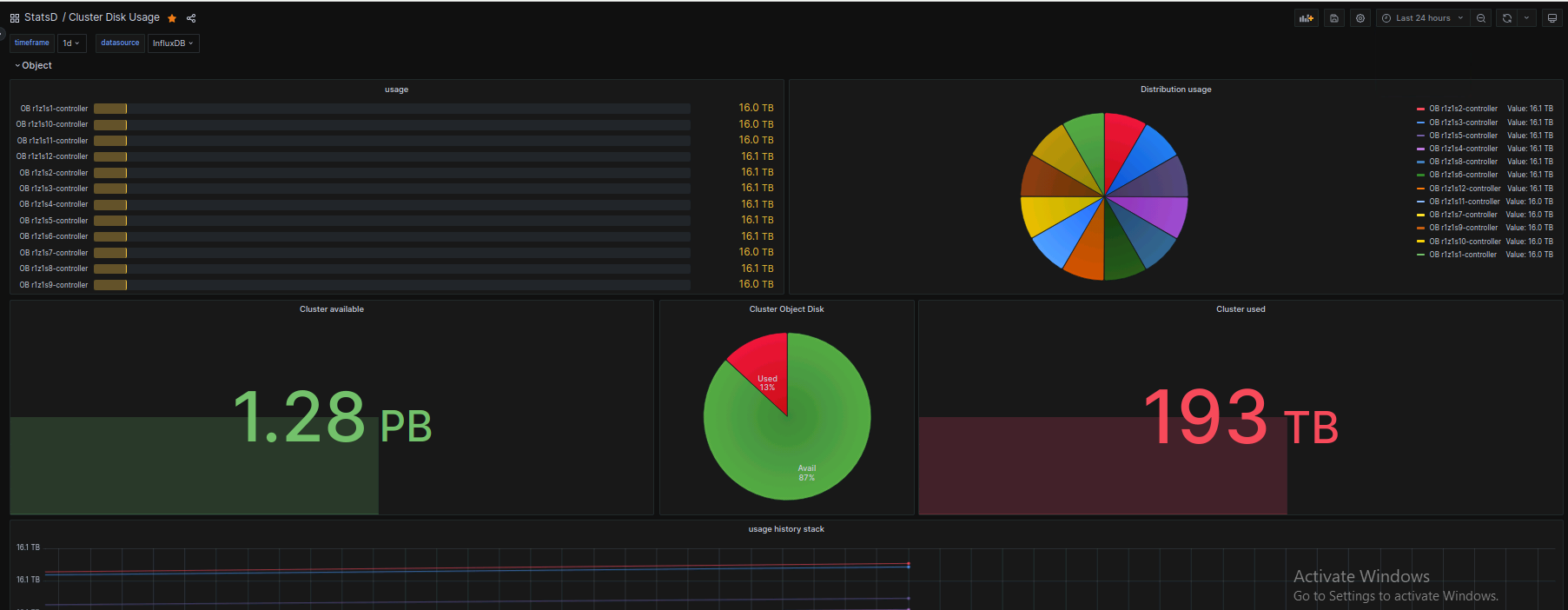
Task: Open the StatsD folder breadcrumb
Action: (x=41, y=17)
